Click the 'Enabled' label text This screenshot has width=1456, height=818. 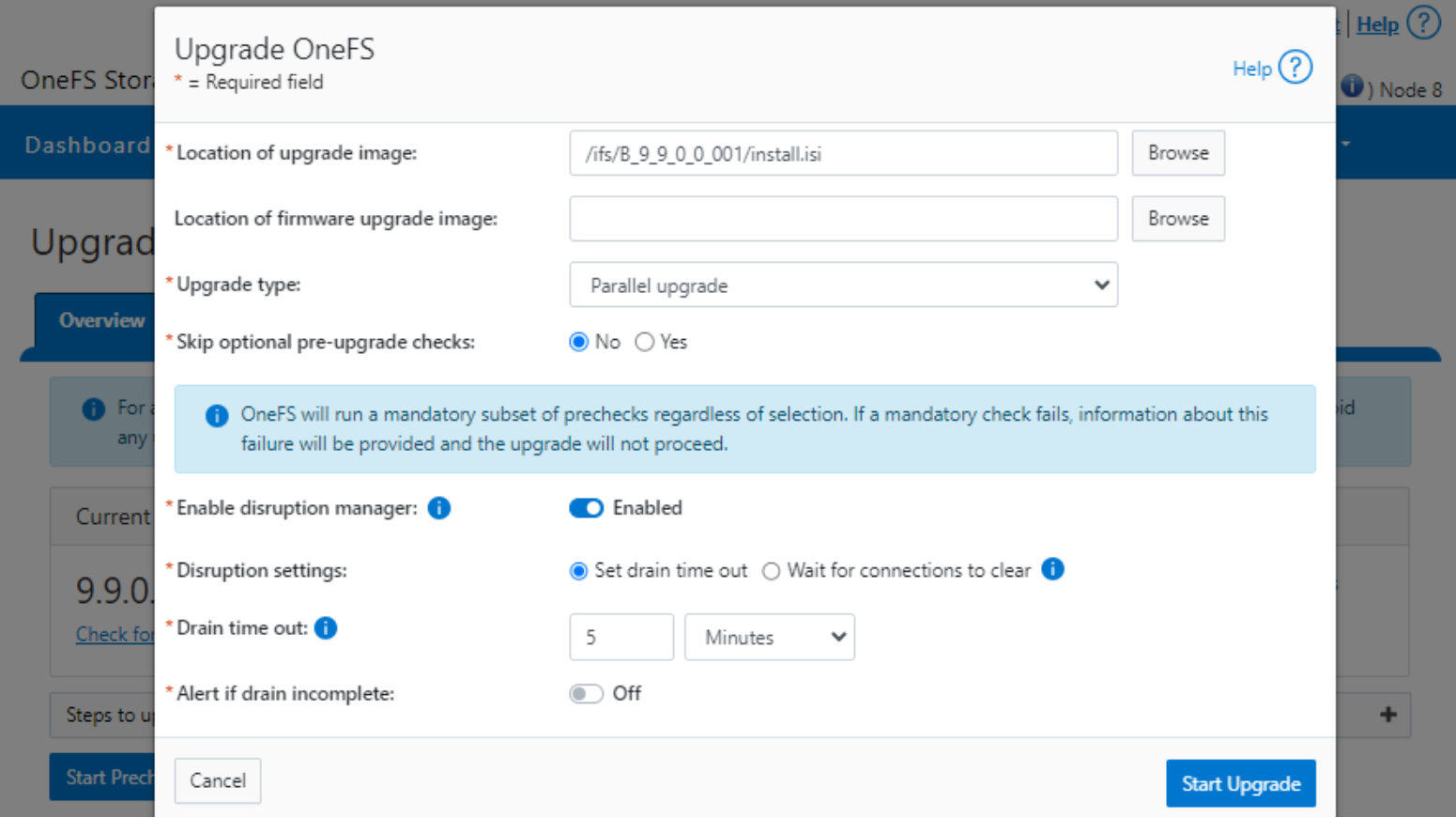point(647,508)
